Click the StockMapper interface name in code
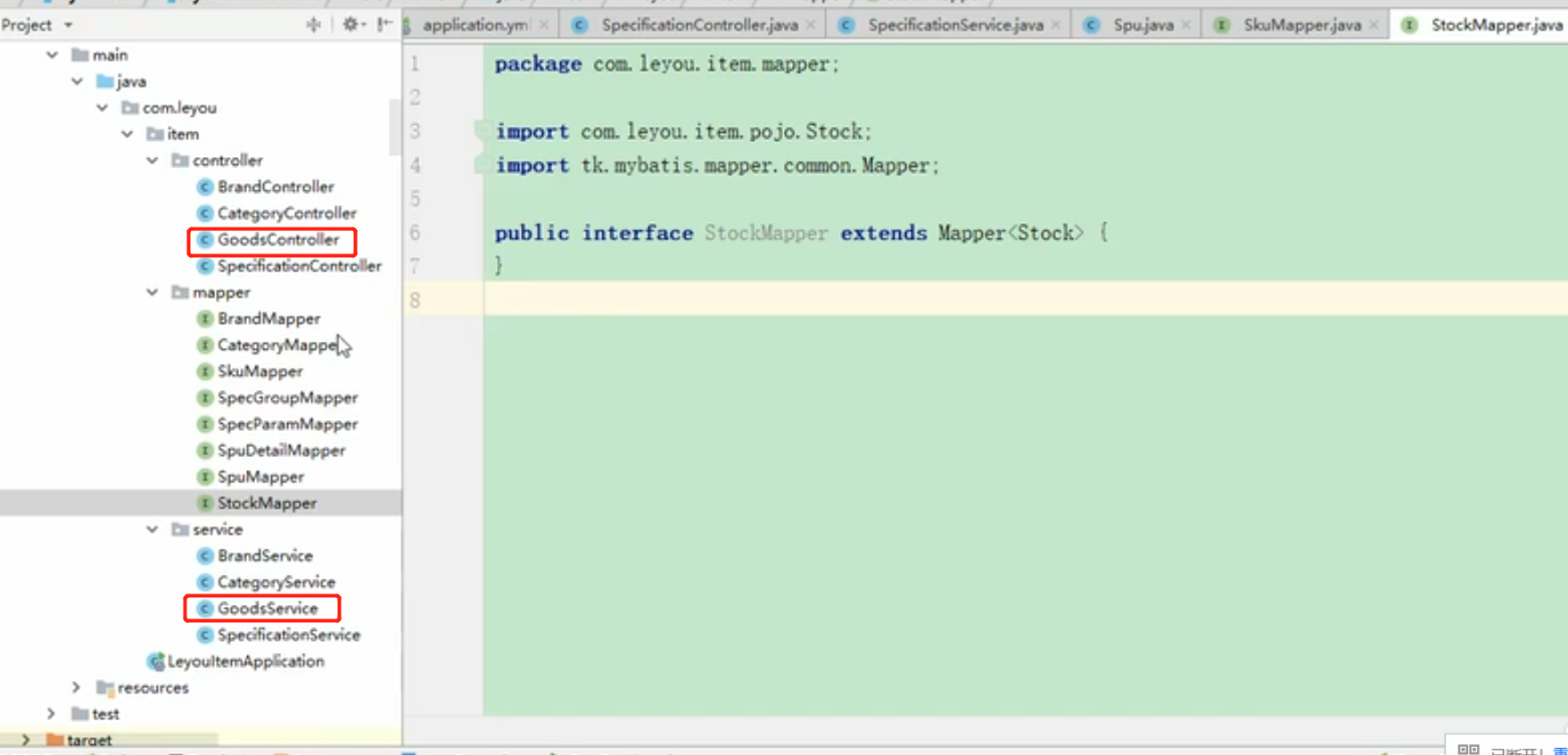This screenshot has width=1568, height=755. pos(766,233)
